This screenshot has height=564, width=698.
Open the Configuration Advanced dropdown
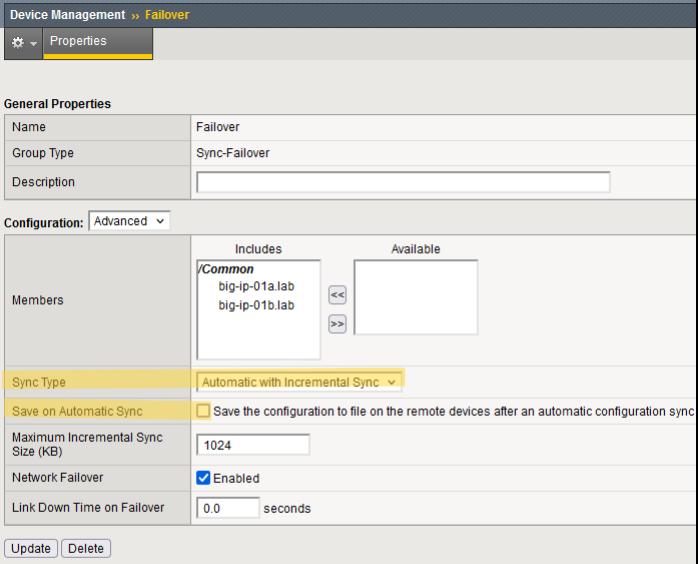(129, 221)
